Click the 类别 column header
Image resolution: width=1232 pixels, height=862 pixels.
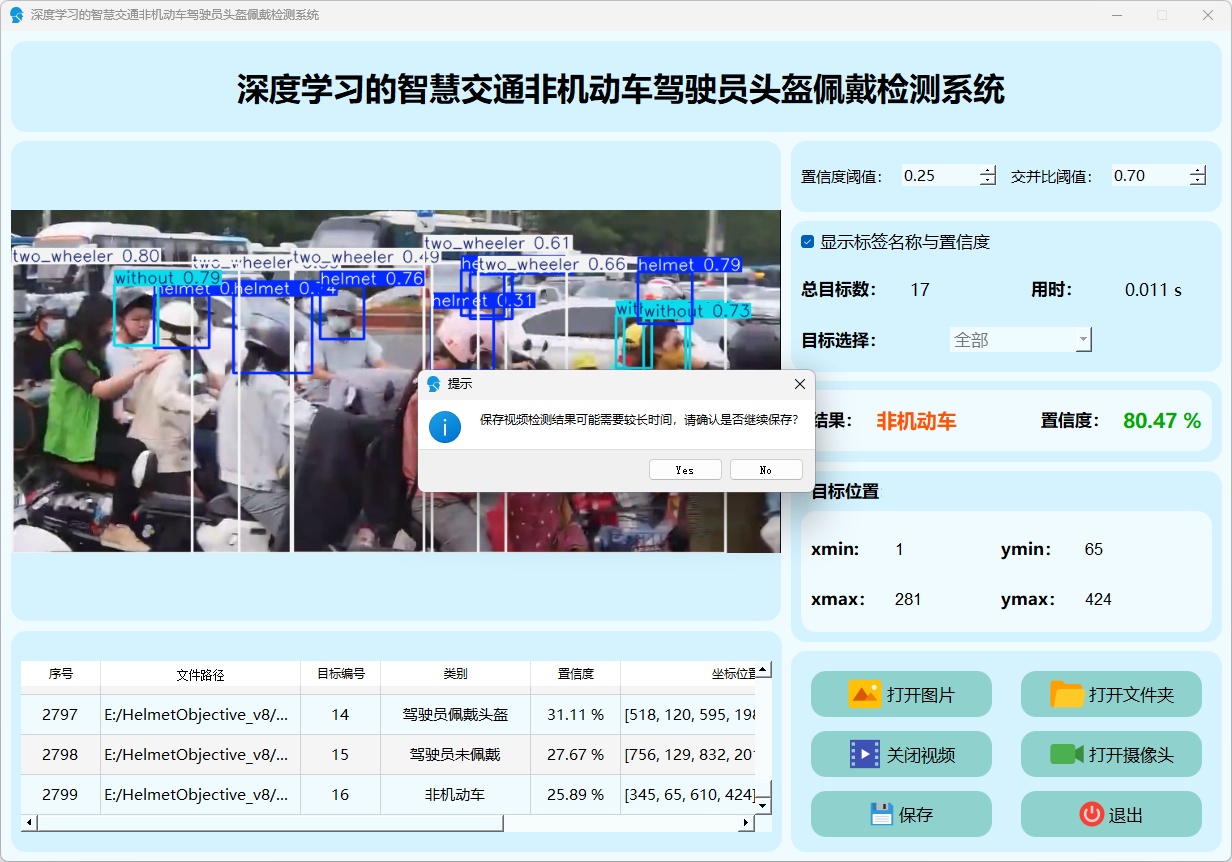pos(455,674)
